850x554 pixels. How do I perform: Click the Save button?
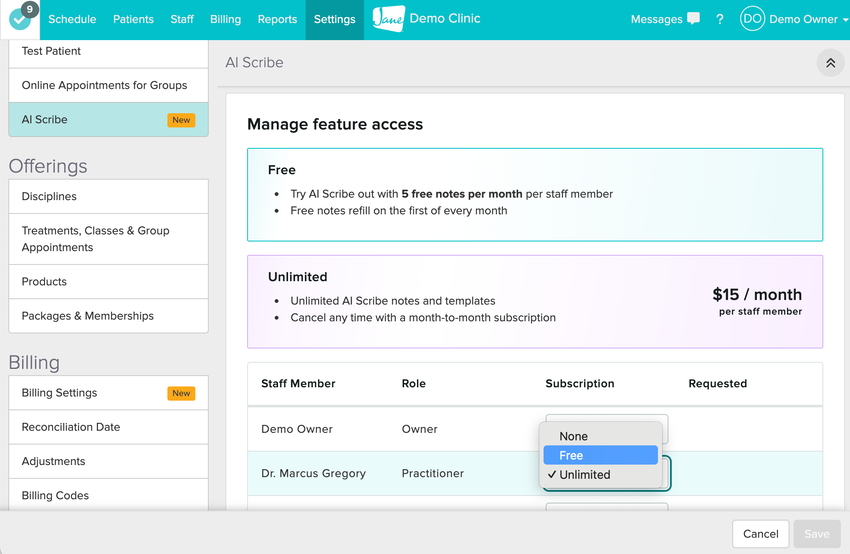click(x=816, y=534)
